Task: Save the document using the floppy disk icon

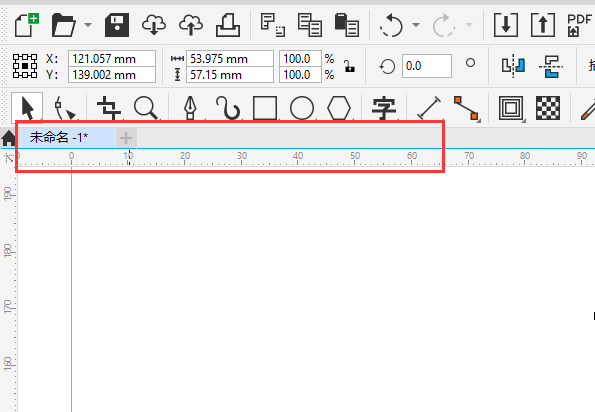Action: pyautogui.click(x=116, y=25)
